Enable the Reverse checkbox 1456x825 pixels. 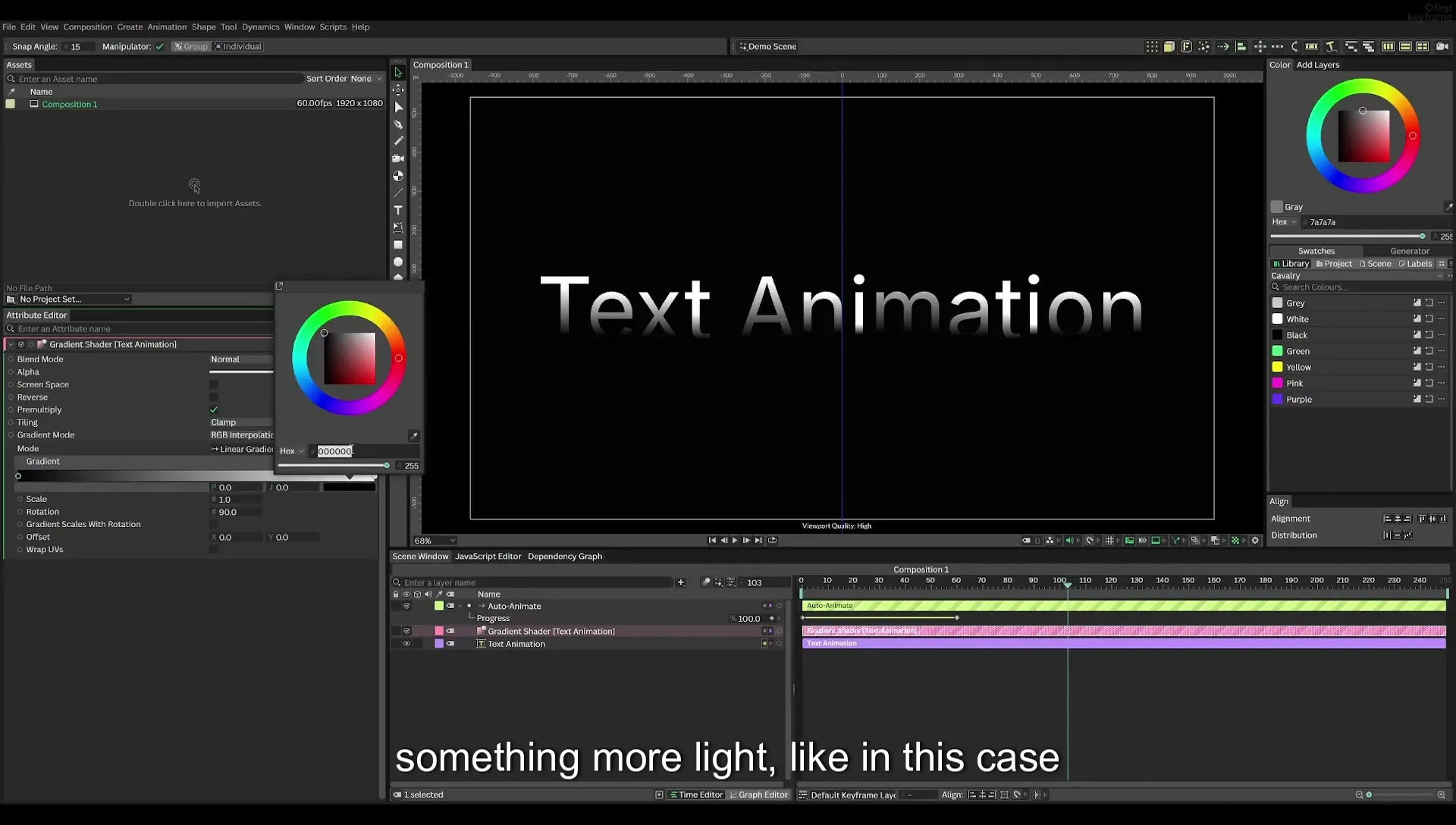[x=214, y=397]
